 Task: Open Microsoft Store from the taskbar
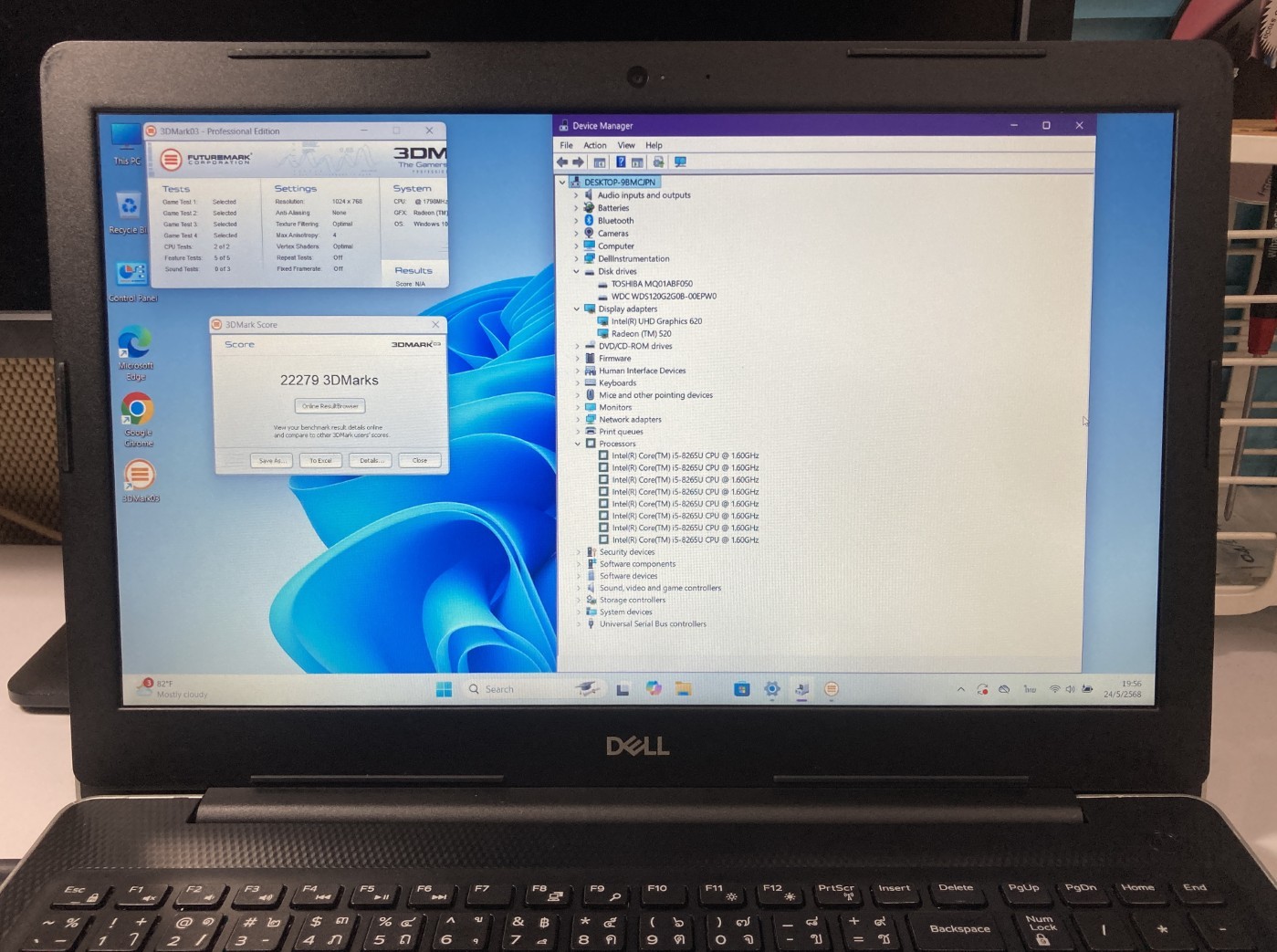[x=741, y=689]
